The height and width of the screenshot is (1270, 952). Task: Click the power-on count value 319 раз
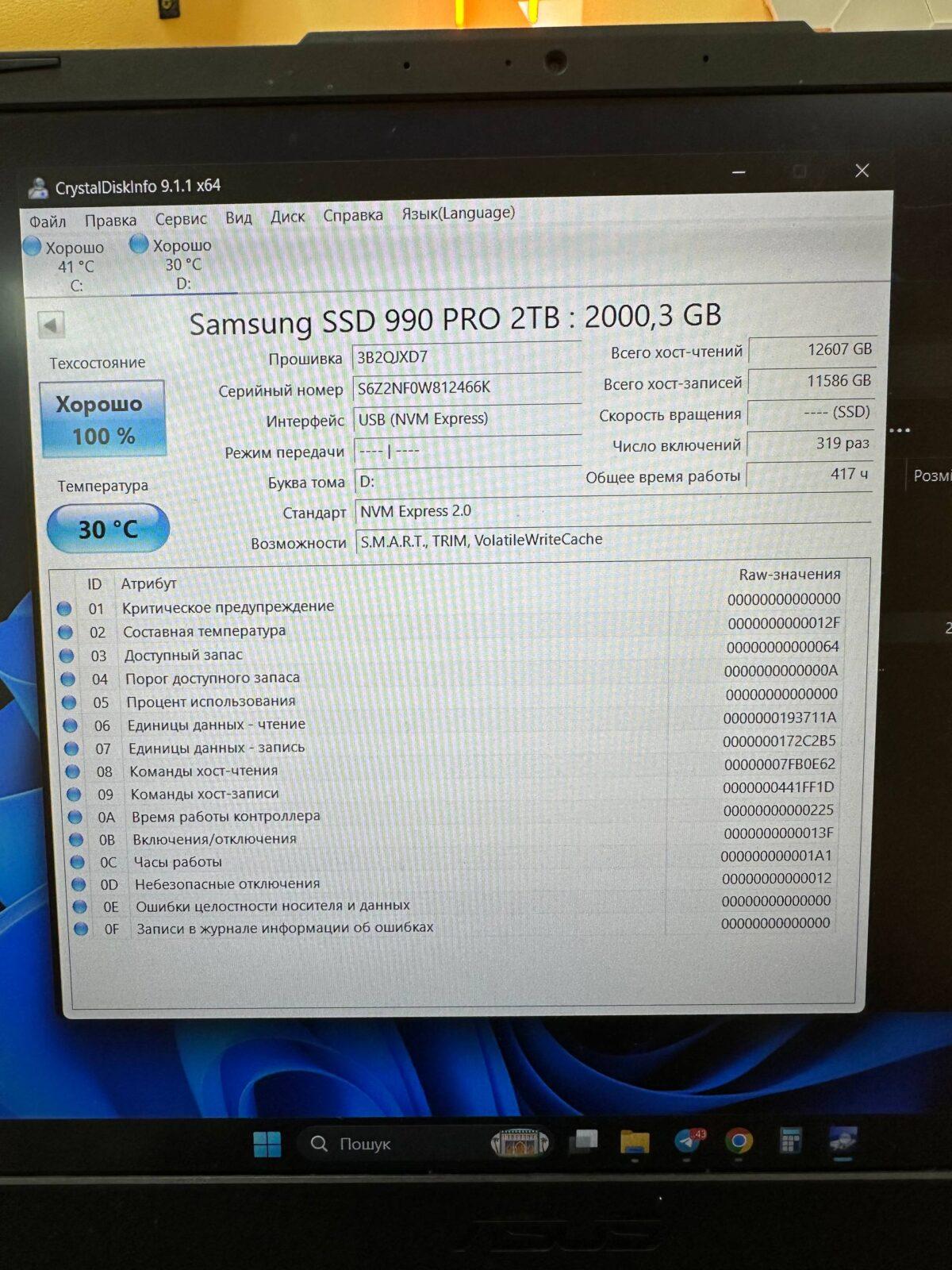pyautogui.click(x=811, y=444)
